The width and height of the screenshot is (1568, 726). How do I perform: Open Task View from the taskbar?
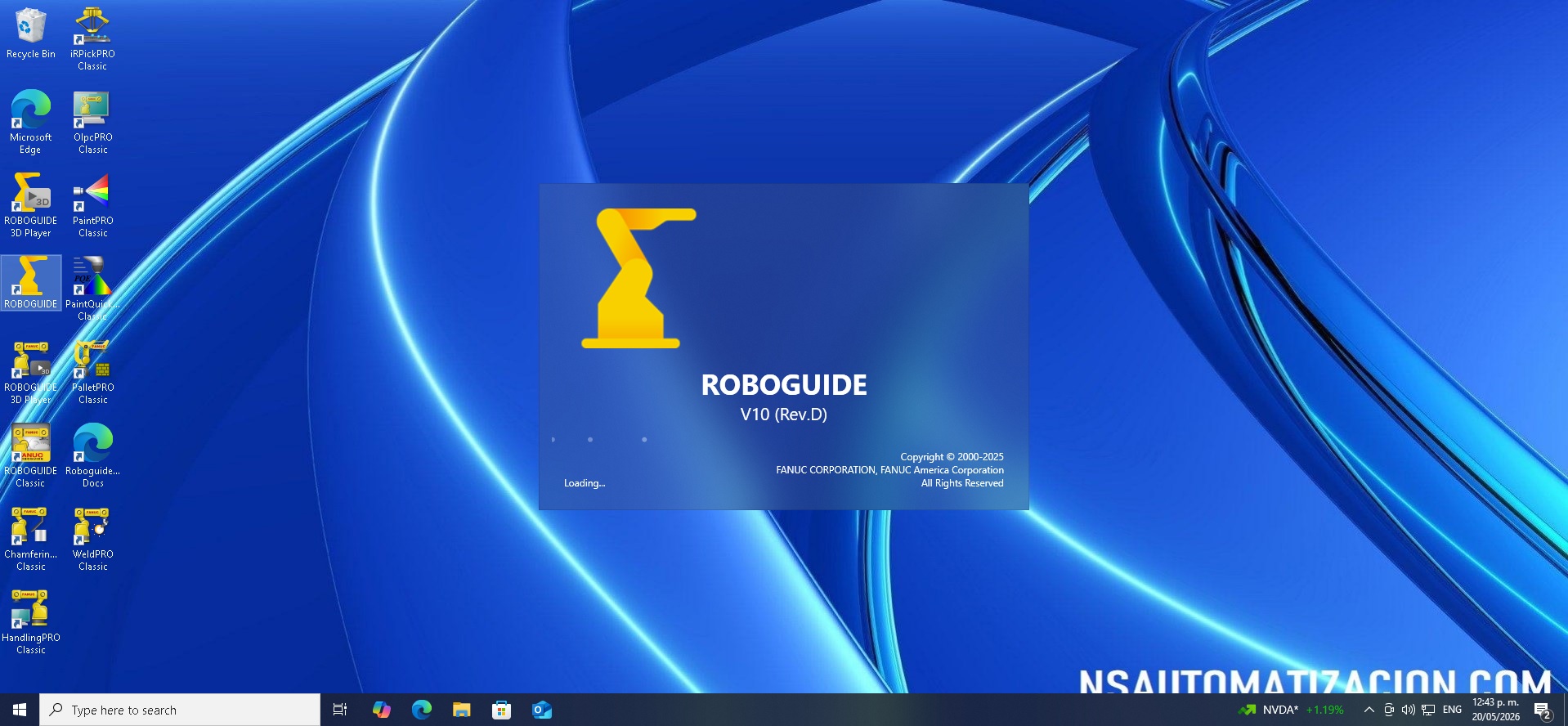coord(340,710)
